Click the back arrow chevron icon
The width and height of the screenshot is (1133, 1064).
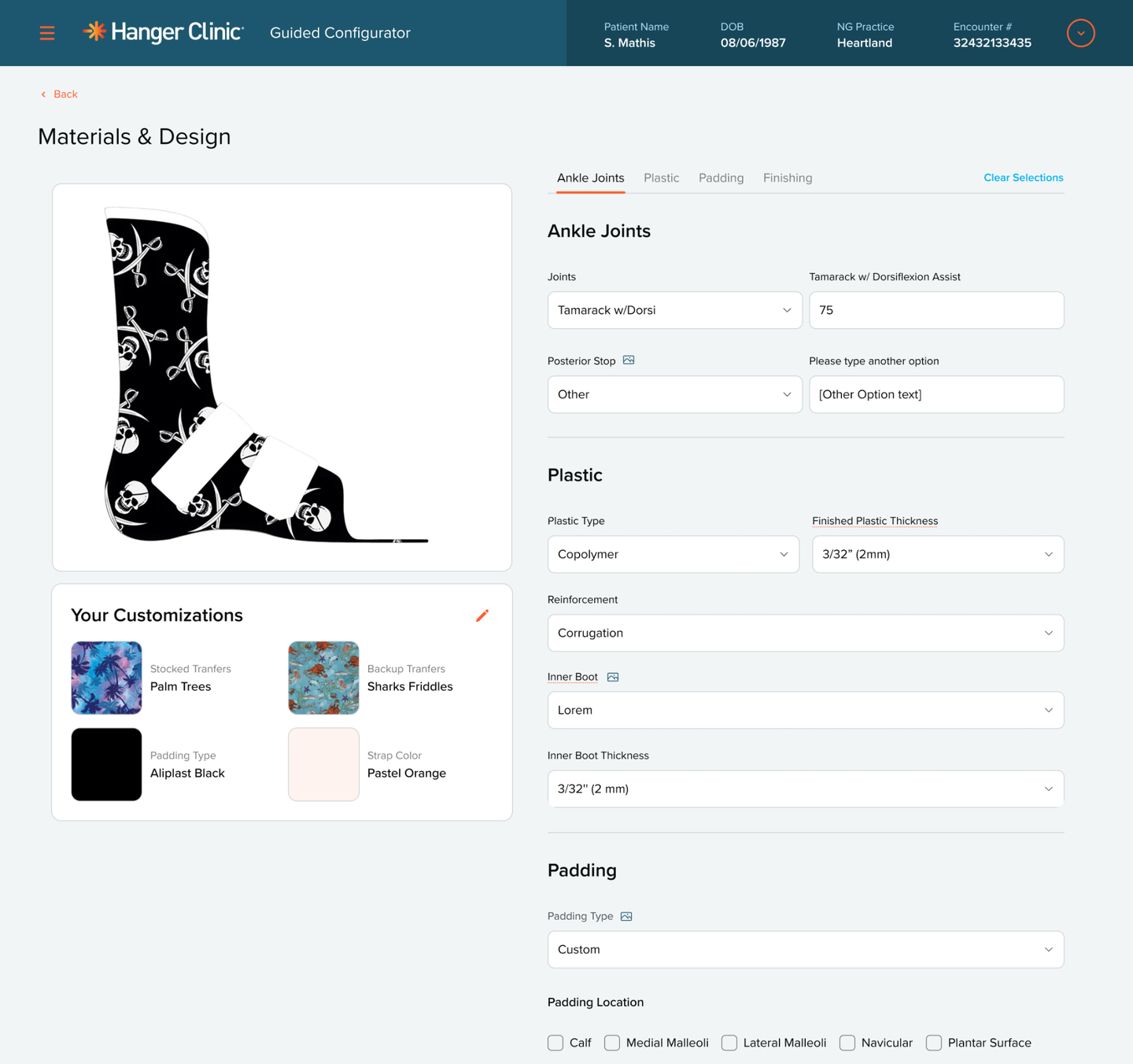tap(43, 94)
